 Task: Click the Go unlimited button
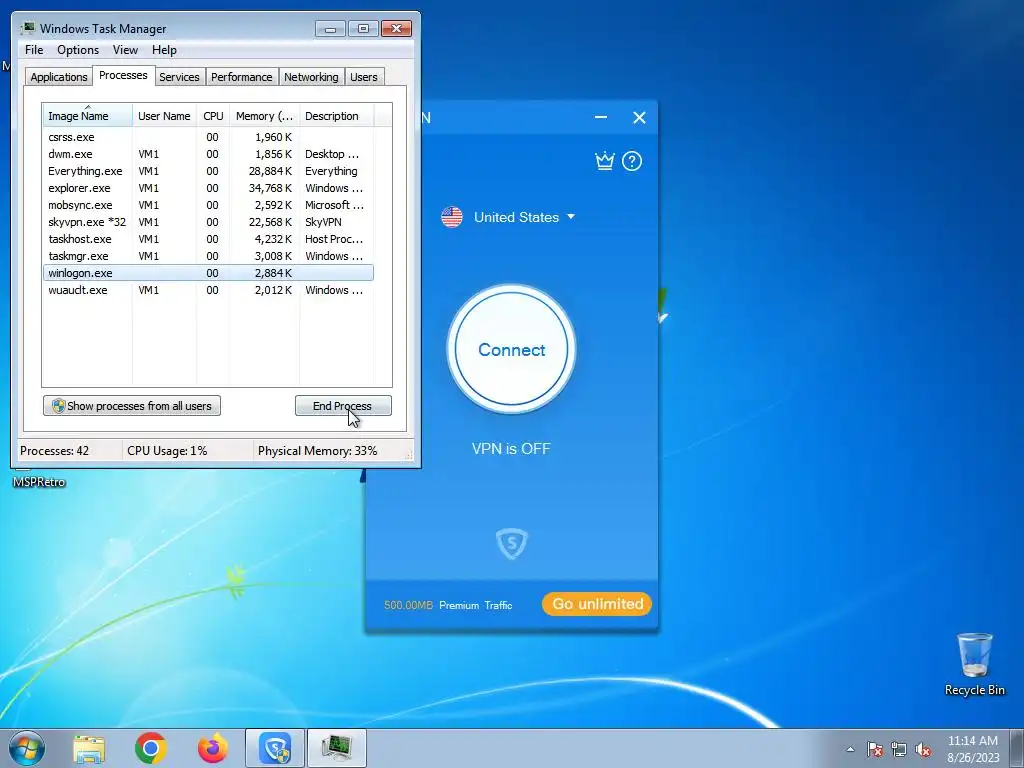pyautogui.click(x=597, y=604)
